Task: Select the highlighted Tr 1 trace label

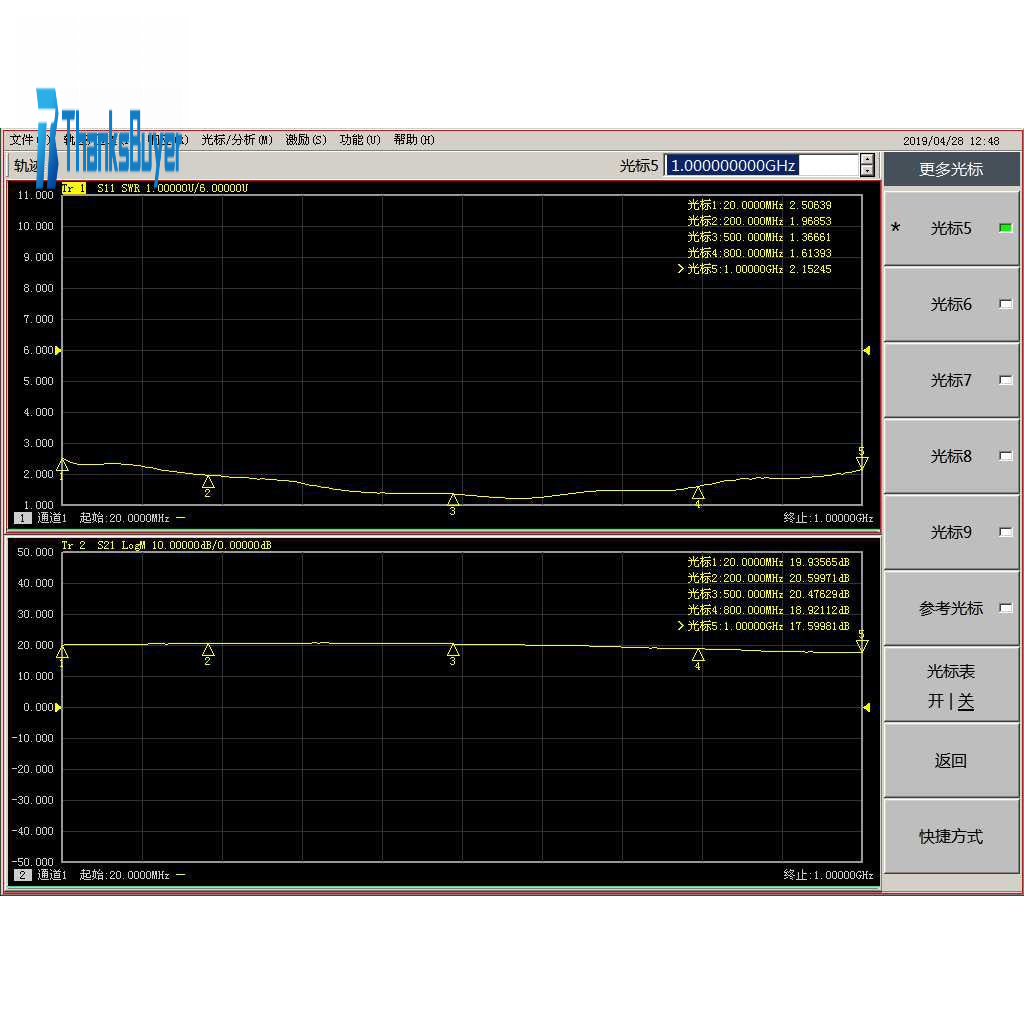Action: [74, 188]
